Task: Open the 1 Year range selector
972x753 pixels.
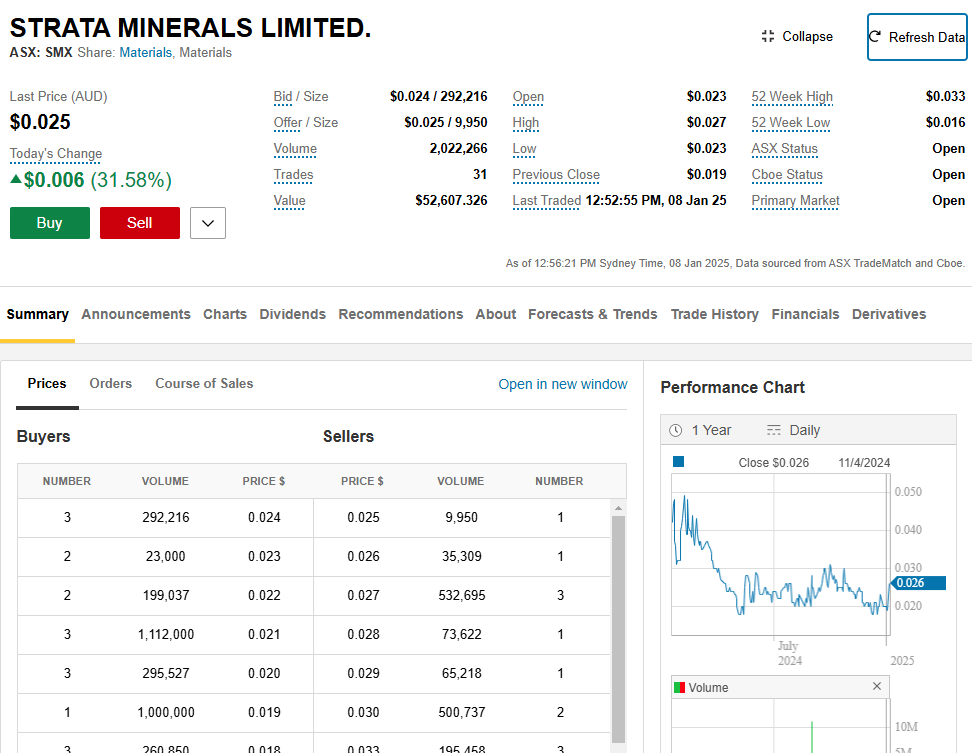Action: click(x=700, y=430)
